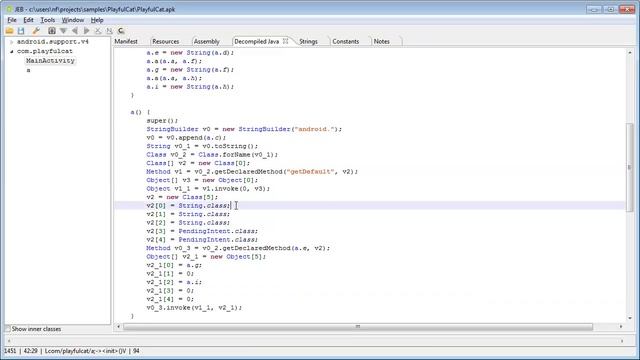Open the Tools menu
This screenshot has width=640, height=360.
point(47,20)
